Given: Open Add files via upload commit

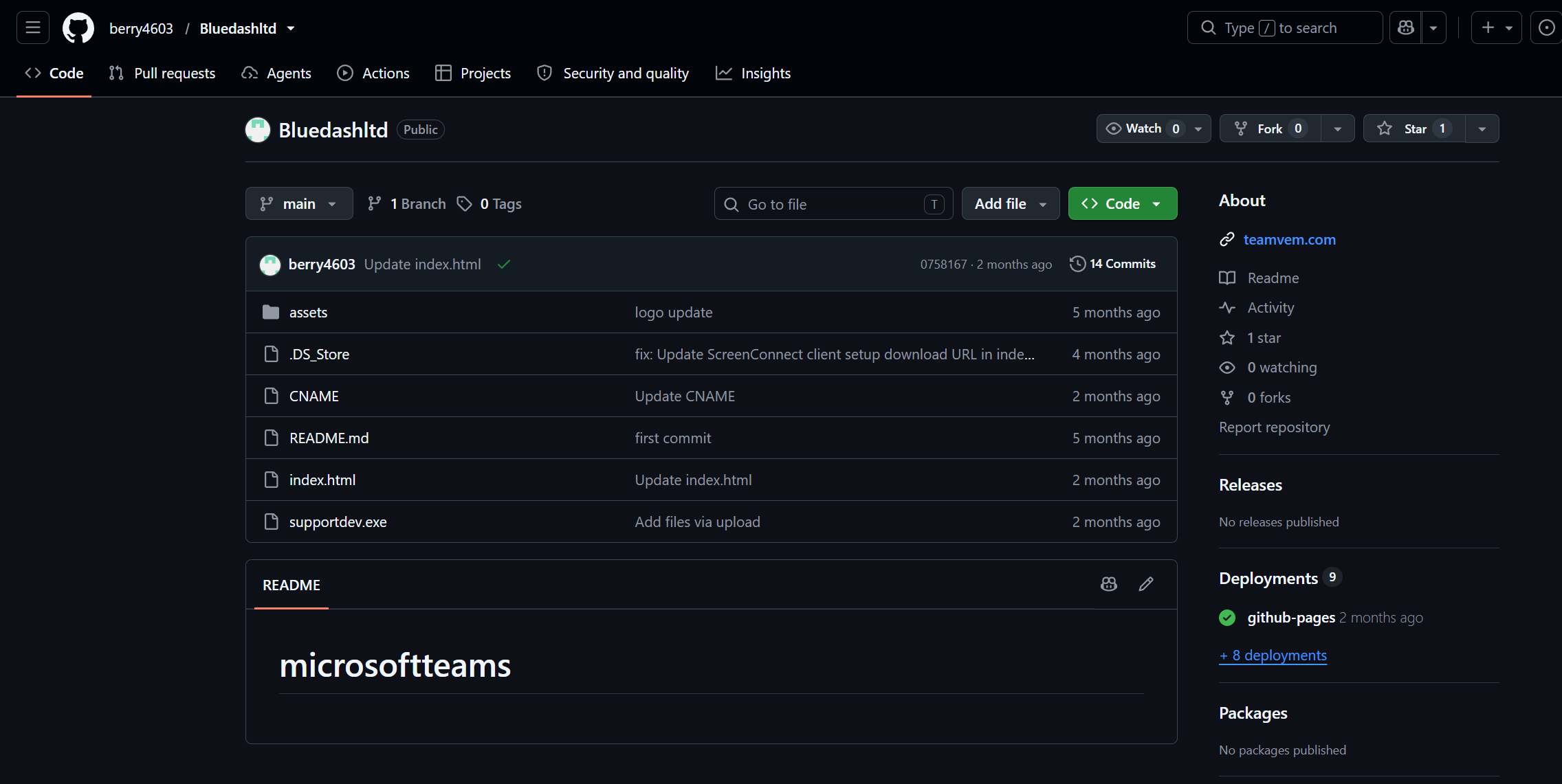Looking at the screenshot, I should point(697,522).
